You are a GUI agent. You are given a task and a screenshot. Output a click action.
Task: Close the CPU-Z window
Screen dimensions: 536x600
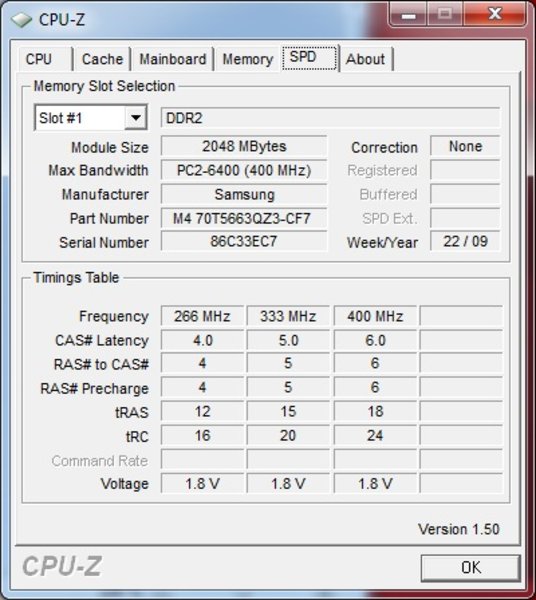point(495,15)
